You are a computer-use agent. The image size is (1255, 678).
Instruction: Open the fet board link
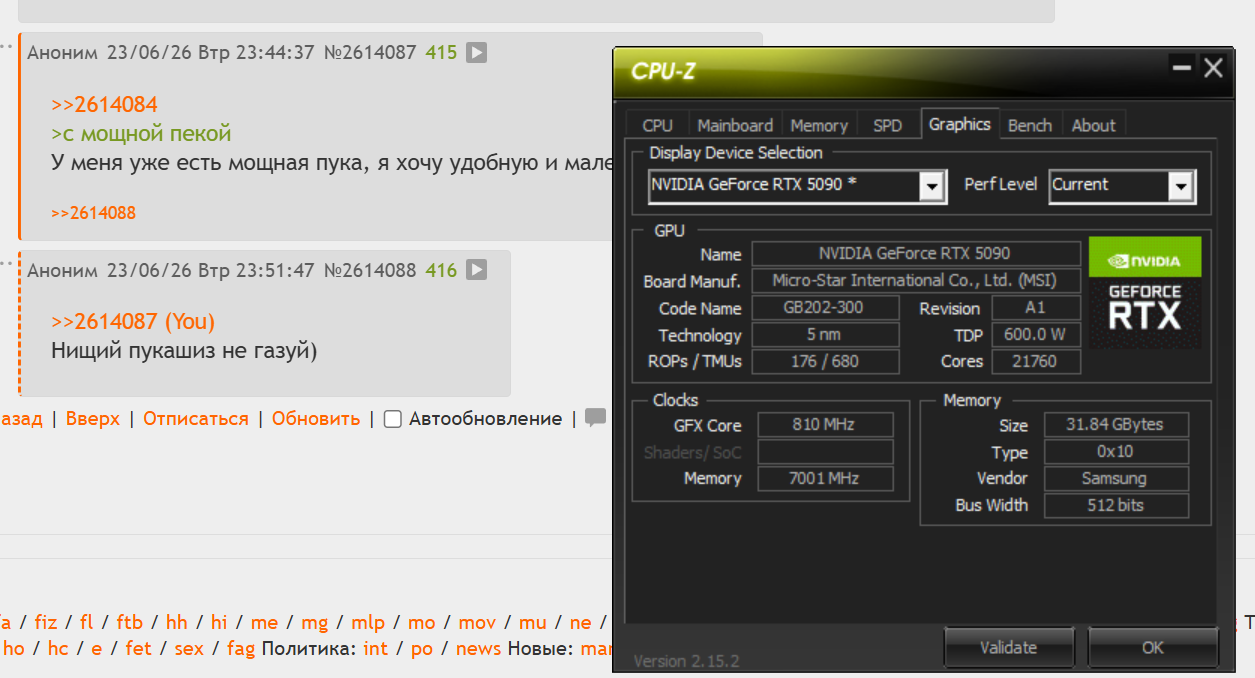point(139,649)
